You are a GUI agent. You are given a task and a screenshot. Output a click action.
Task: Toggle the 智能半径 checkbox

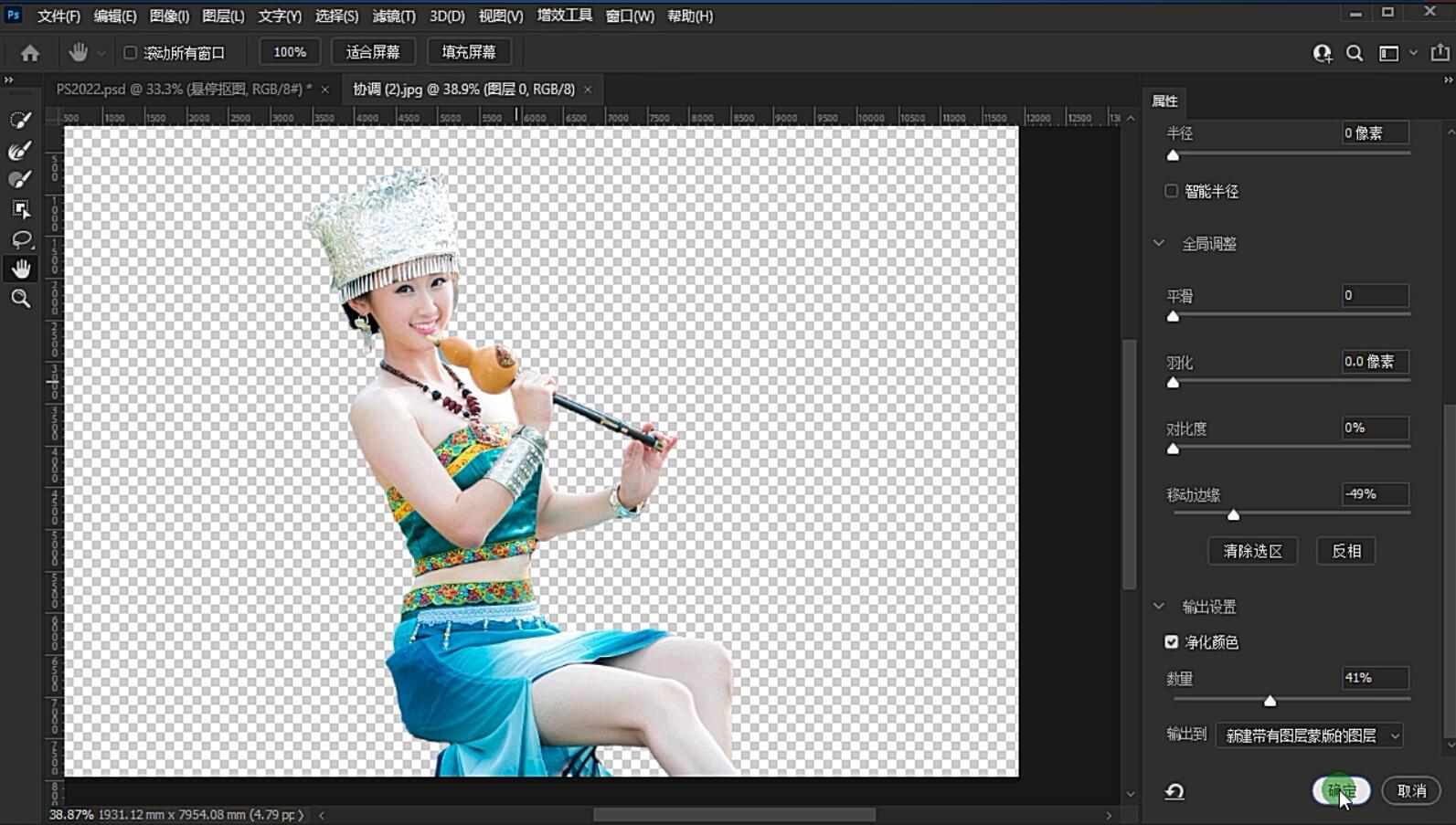[1171, 191]
